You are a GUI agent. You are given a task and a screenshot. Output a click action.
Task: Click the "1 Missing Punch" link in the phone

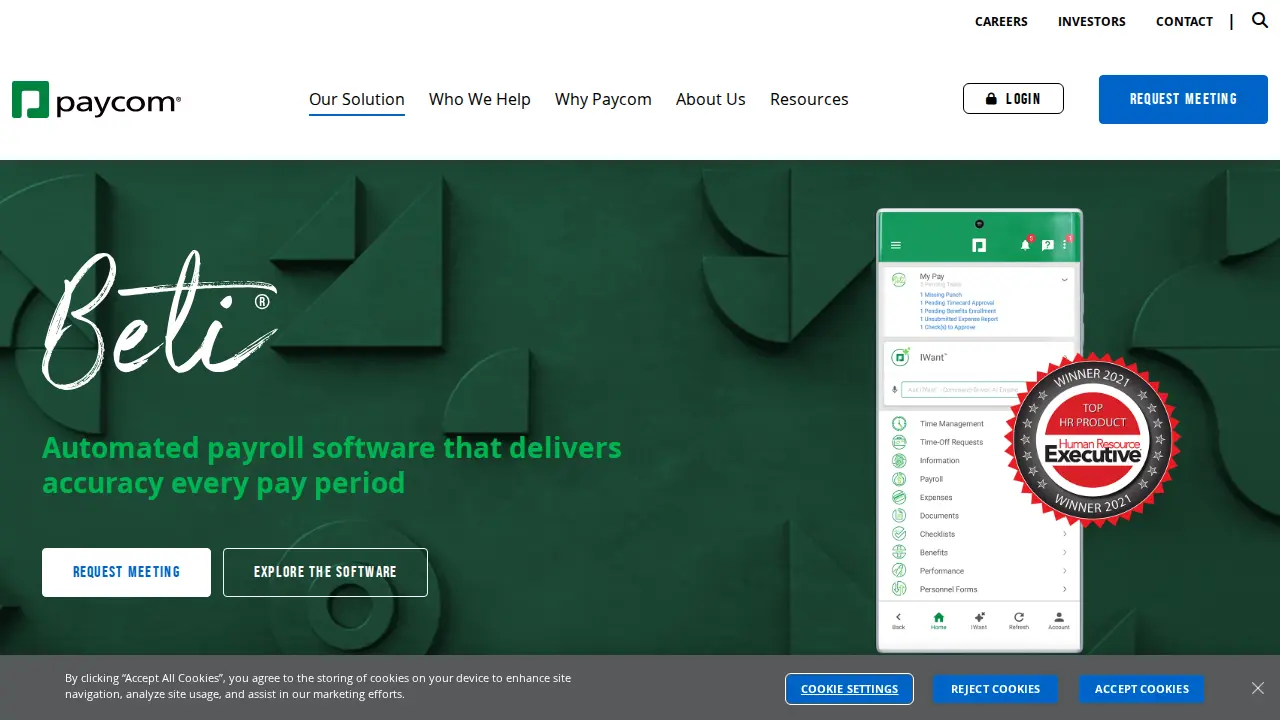(x=941, y=295)
